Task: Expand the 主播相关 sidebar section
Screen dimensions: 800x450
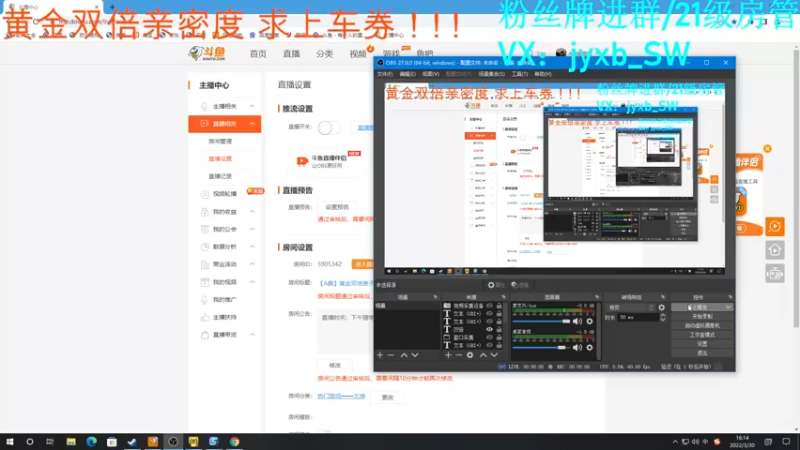Action: pos(253,106)
